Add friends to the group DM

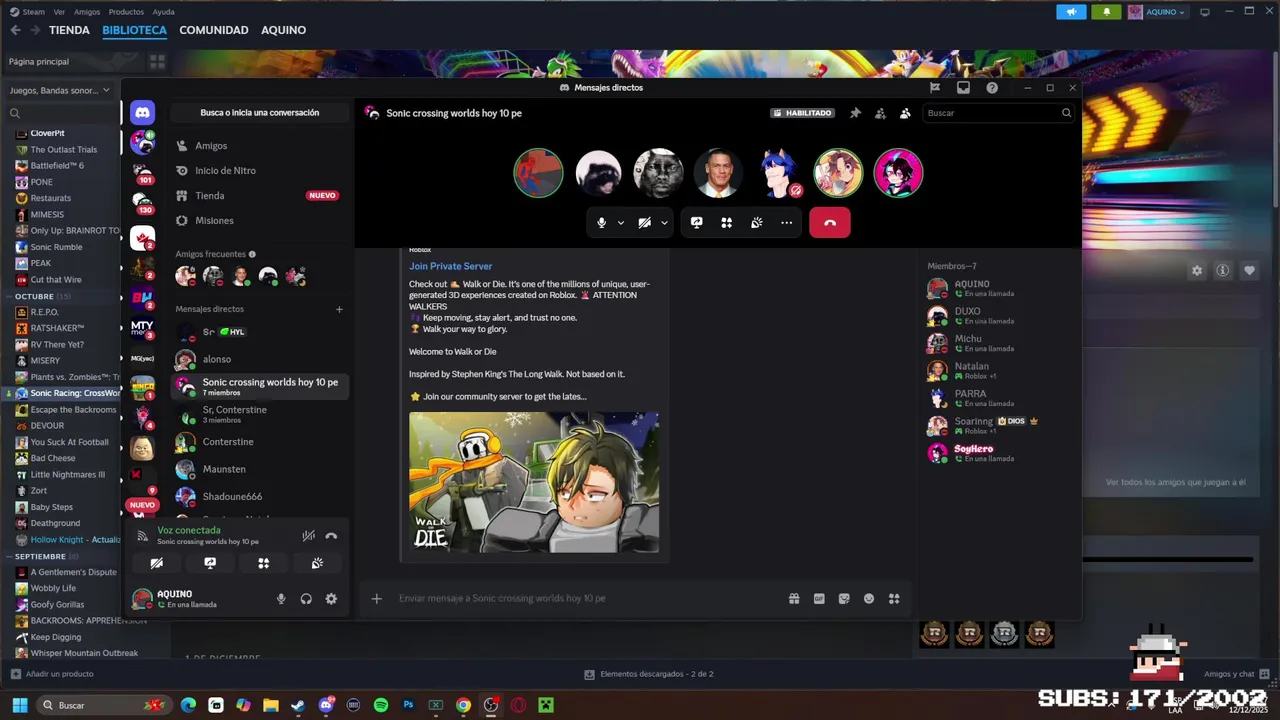coord(880,113)
